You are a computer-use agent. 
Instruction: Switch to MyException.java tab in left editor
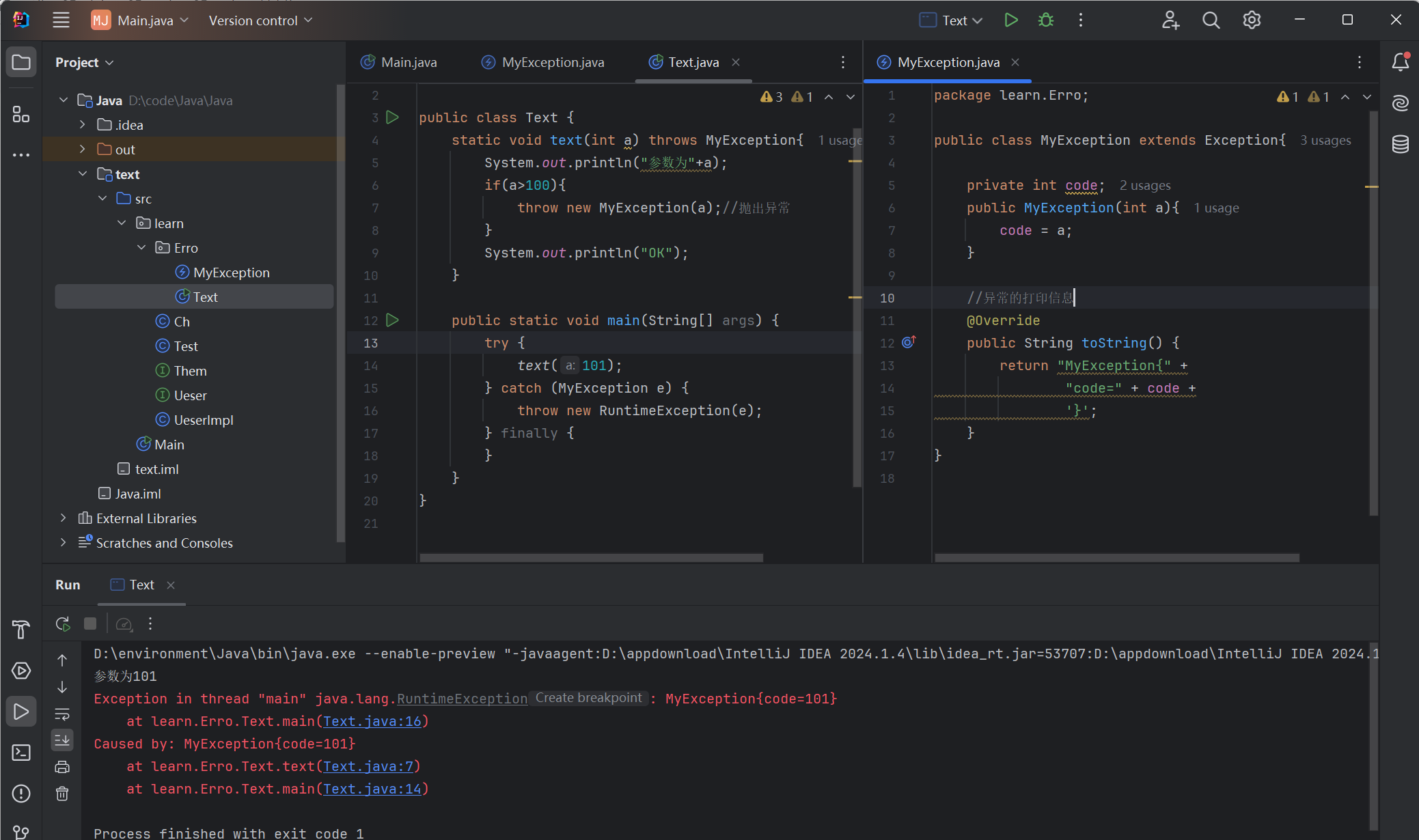543,62
